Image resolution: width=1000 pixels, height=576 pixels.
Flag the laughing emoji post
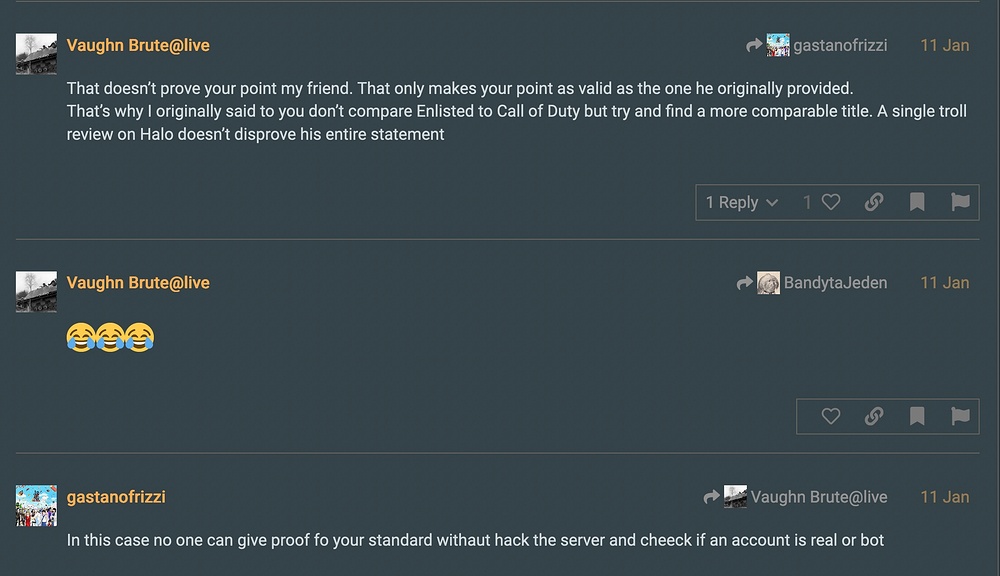point(960,417)
